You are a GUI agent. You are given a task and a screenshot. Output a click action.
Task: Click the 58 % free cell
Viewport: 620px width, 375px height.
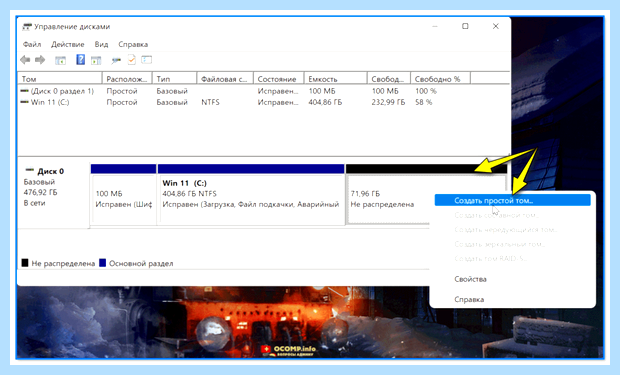tap(423, 102)
